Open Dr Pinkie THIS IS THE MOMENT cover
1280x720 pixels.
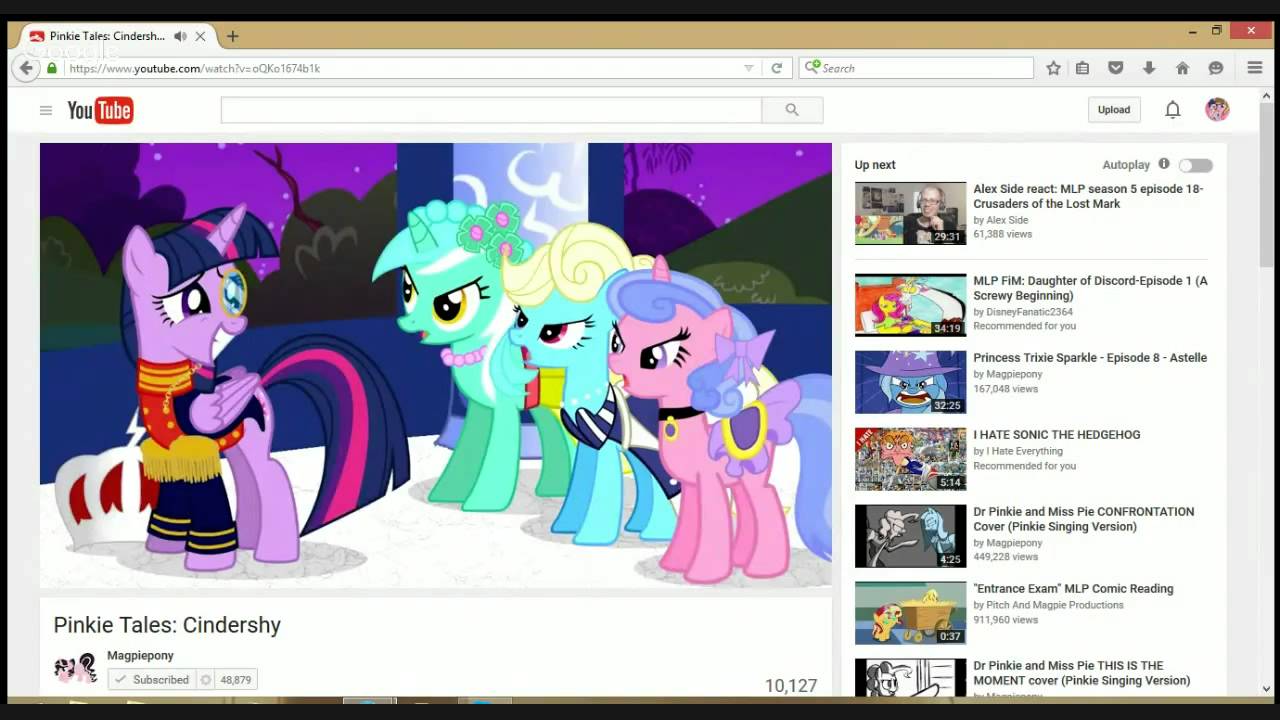click(1082, 673)
